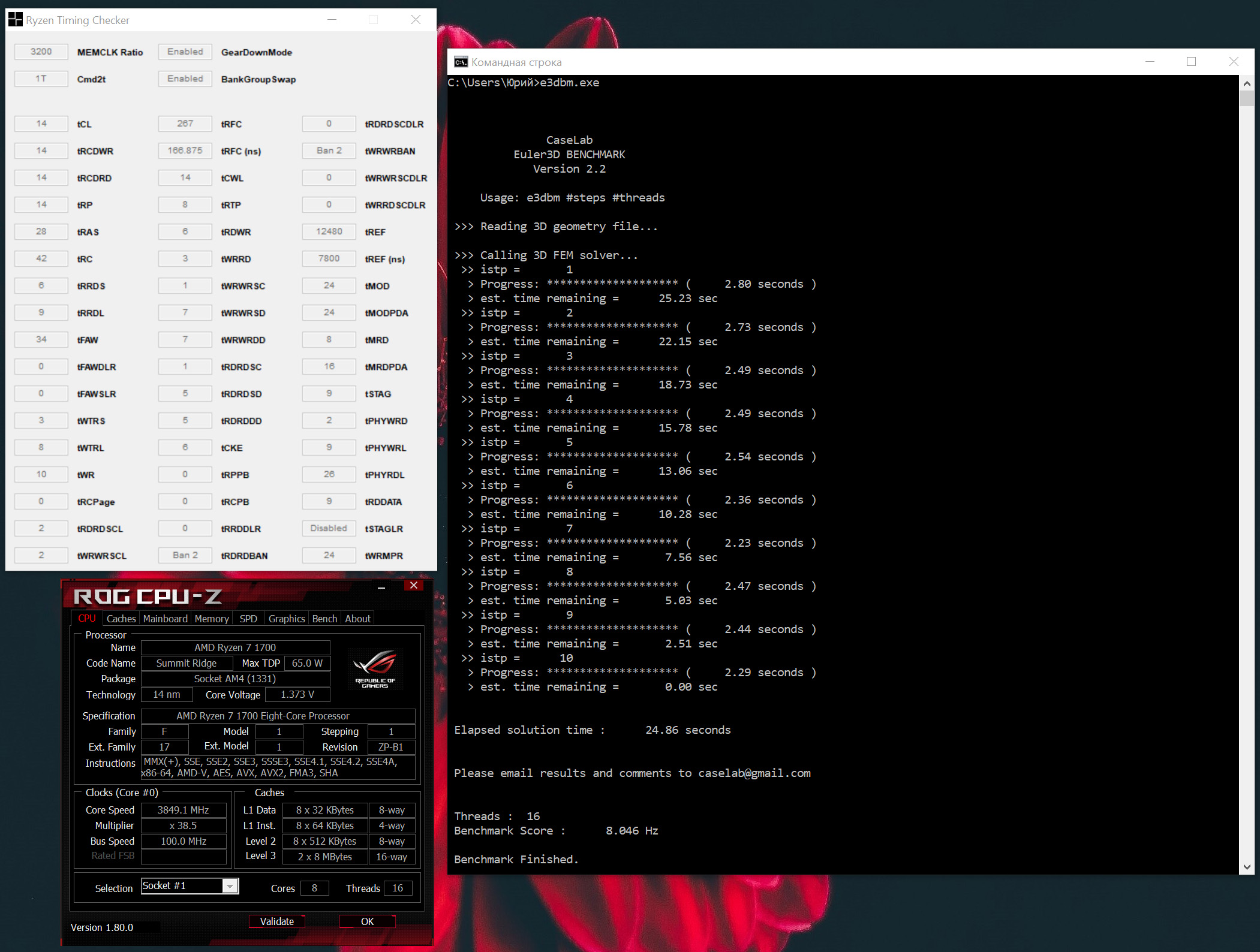Click the tCL value field
This screenshot has height=952, width=1260.
(41, 124)
